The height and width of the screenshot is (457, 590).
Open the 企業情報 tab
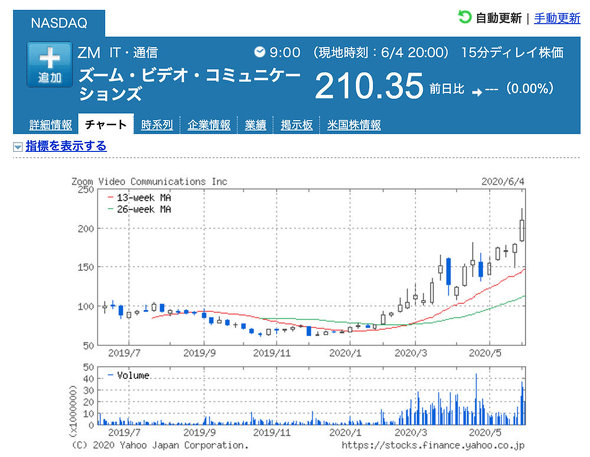pyautogui.click(x=209, y=125)
